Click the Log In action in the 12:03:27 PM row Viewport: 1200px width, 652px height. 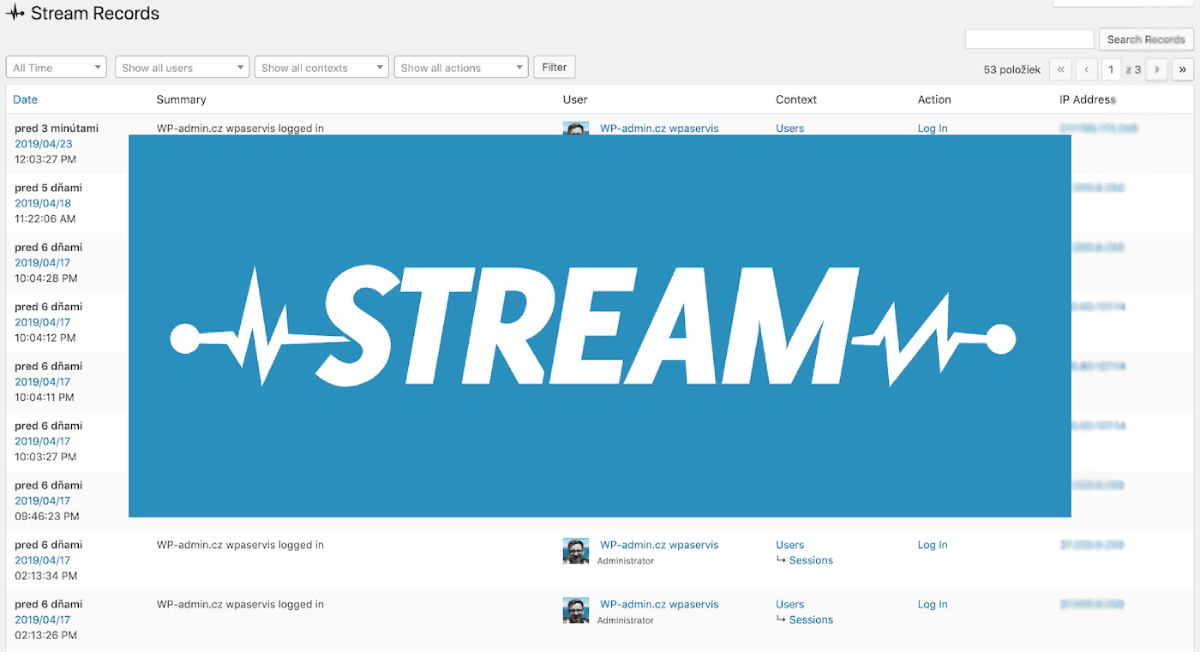click(933, 128)
